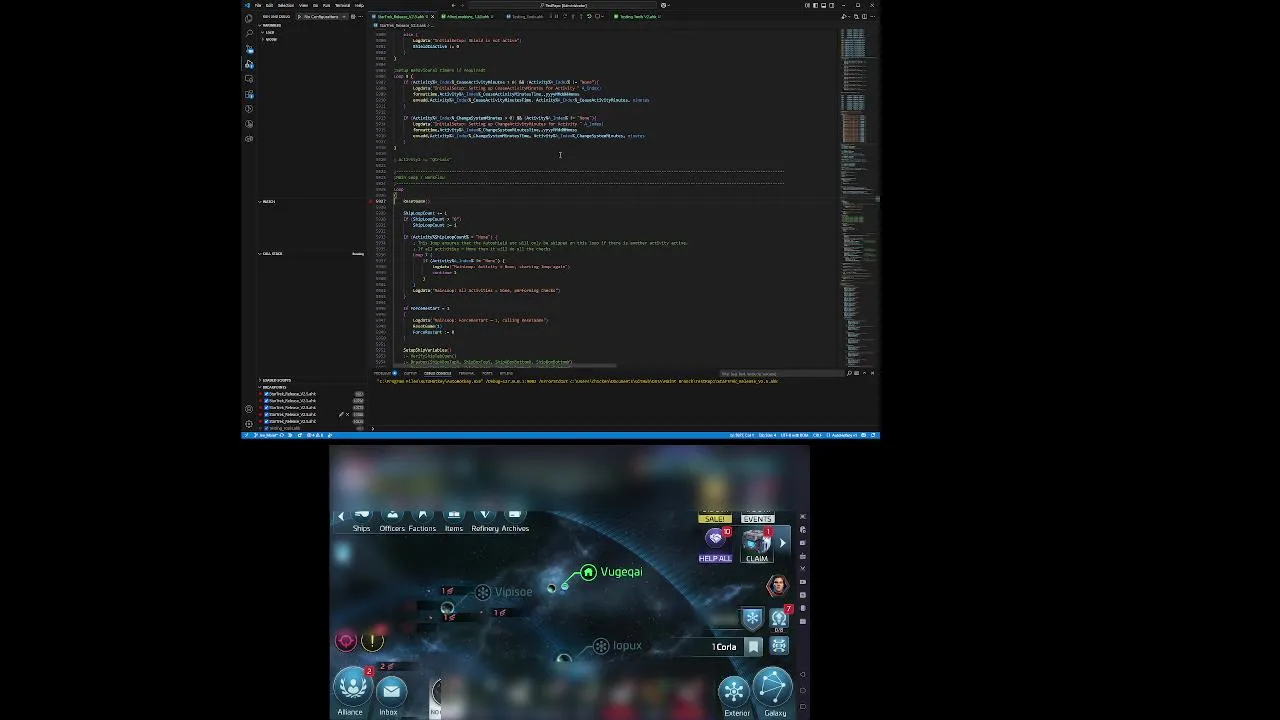This screenshot has height=720, width=1280.
Task: Click the VS Code command center search box
Action: coord(562,5)
